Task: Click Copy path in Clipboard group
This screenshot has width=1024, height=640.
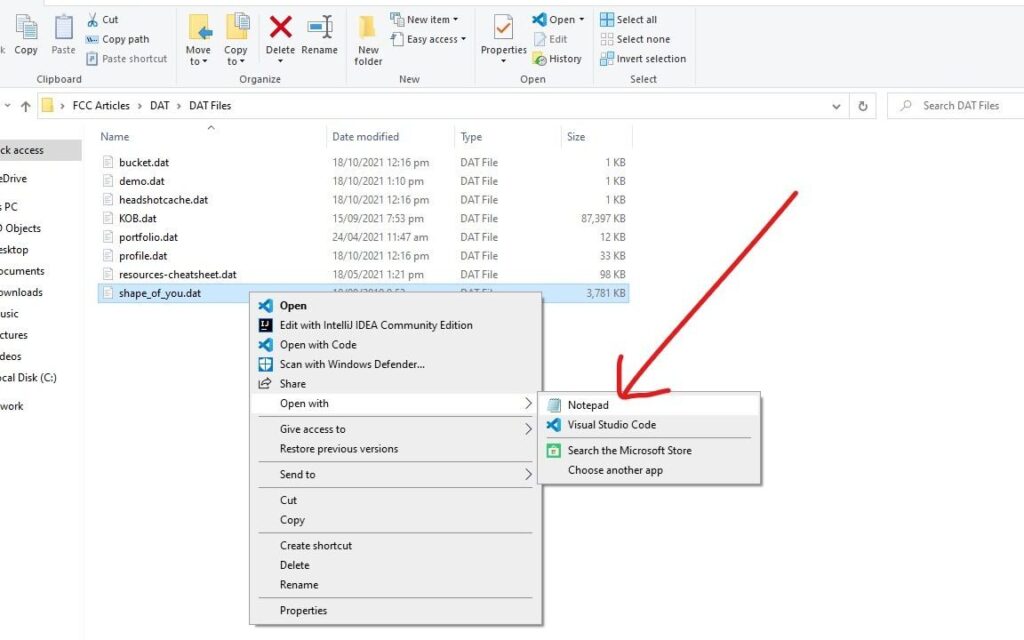Action: click(x=125, y=40)
